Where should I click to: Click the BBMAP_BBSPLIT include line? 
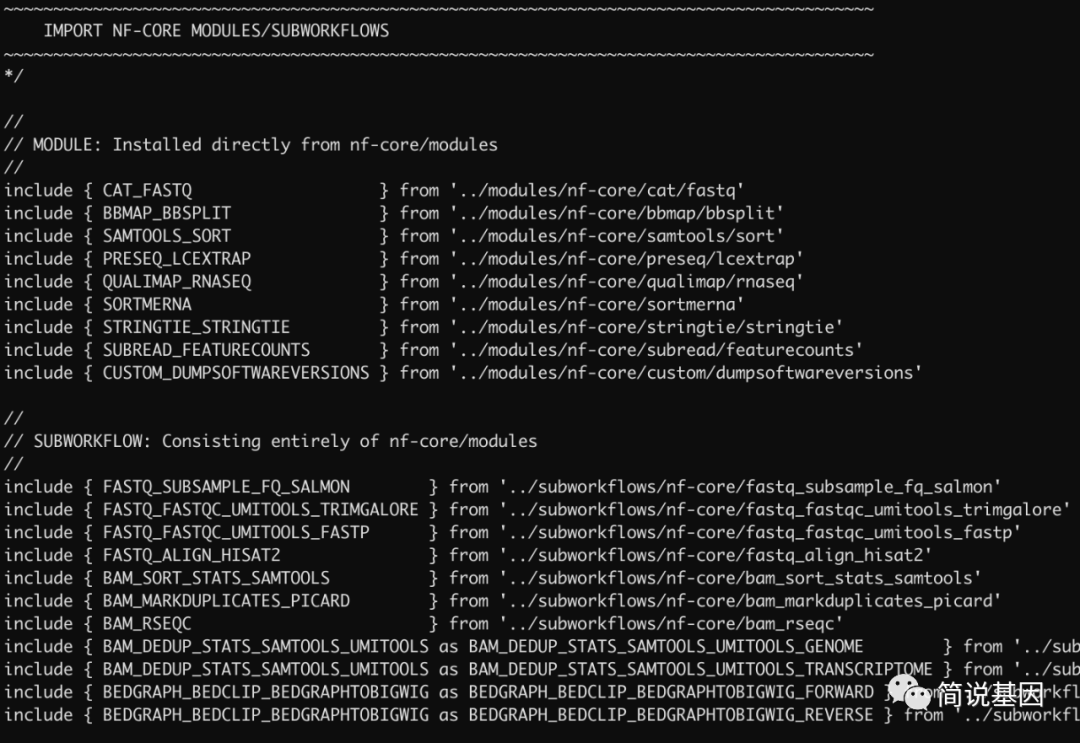tap(394, 213)
